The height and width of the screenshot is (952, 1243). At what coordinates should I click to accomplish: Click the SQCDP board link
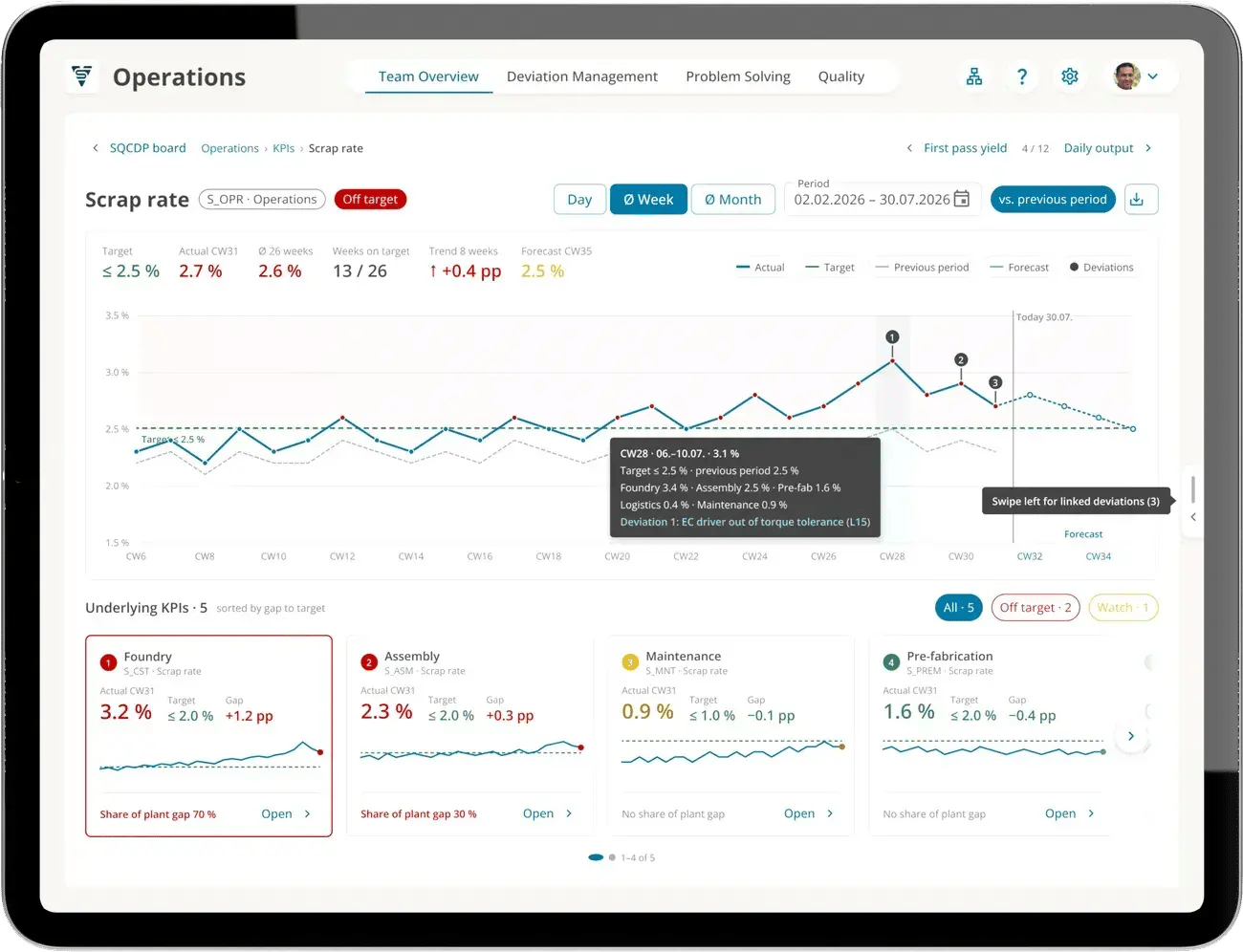[147, 148]
